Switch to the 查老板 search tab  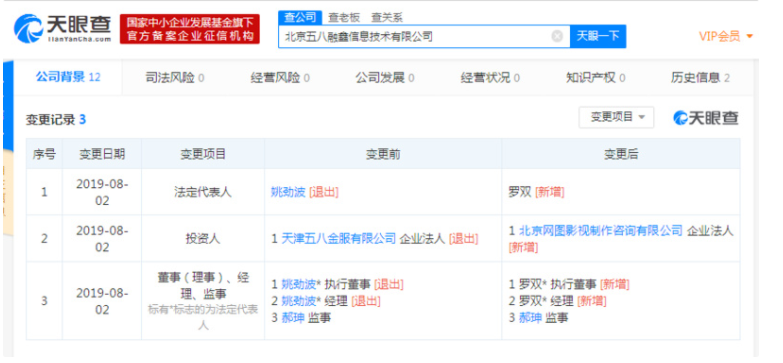pos(344,17)
